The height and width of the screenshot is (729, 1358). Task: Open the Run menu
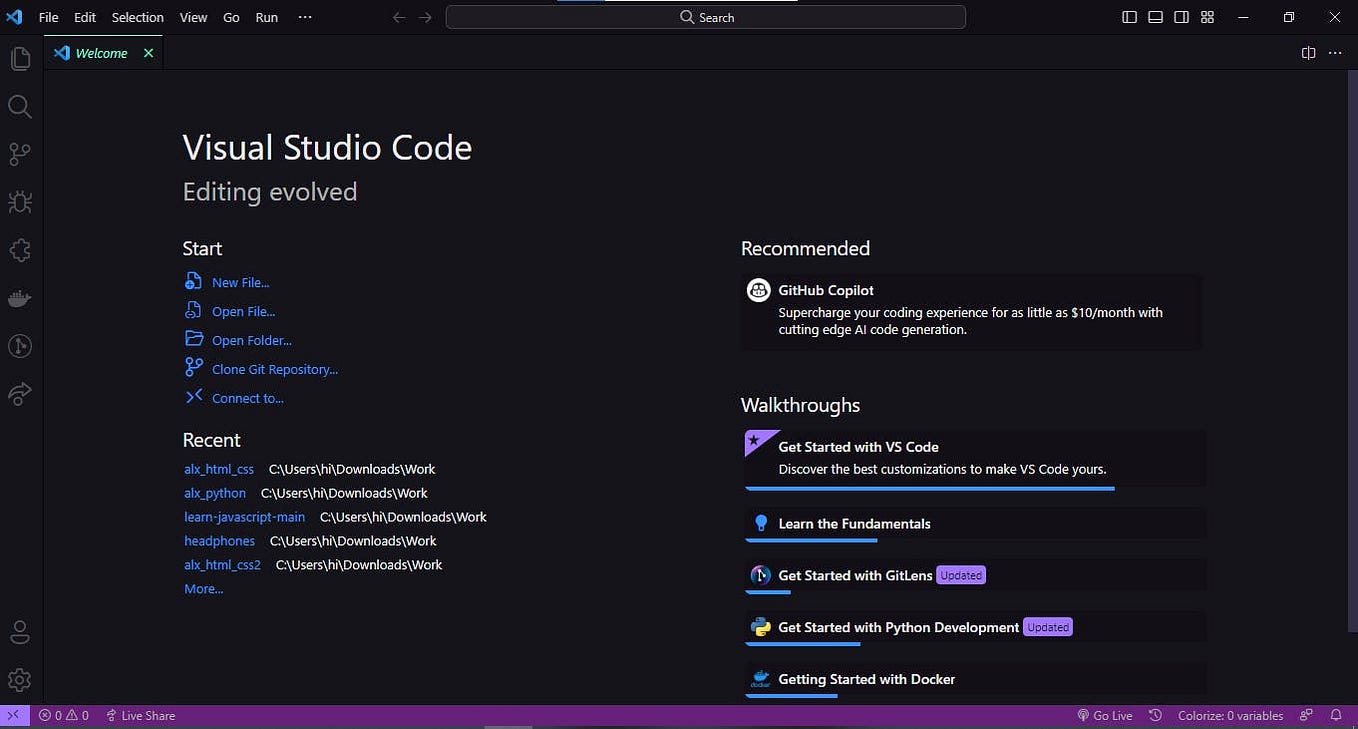point(266,17)
